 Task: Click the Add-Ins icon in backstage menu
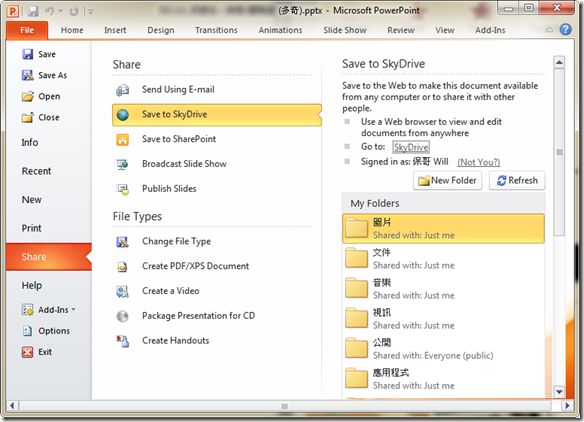pos(28,310)
